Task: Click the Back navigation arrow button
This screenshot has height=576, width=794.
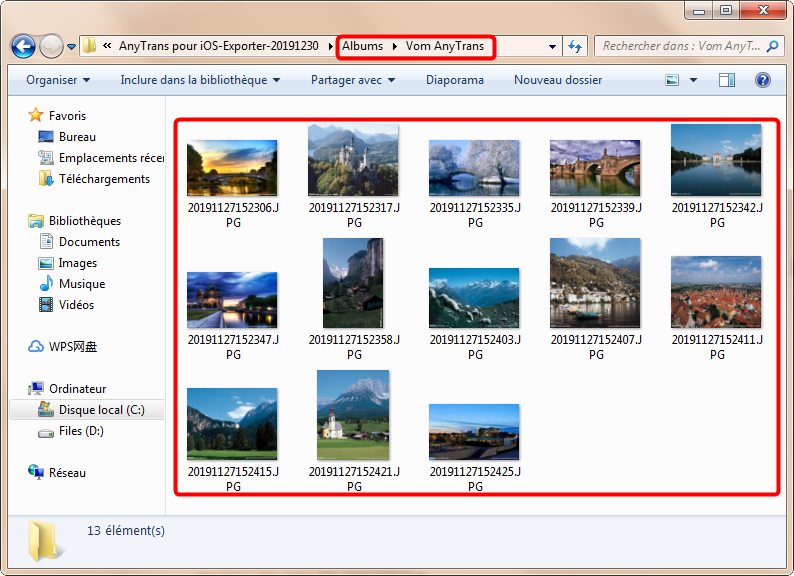Action: coord(23,47)
